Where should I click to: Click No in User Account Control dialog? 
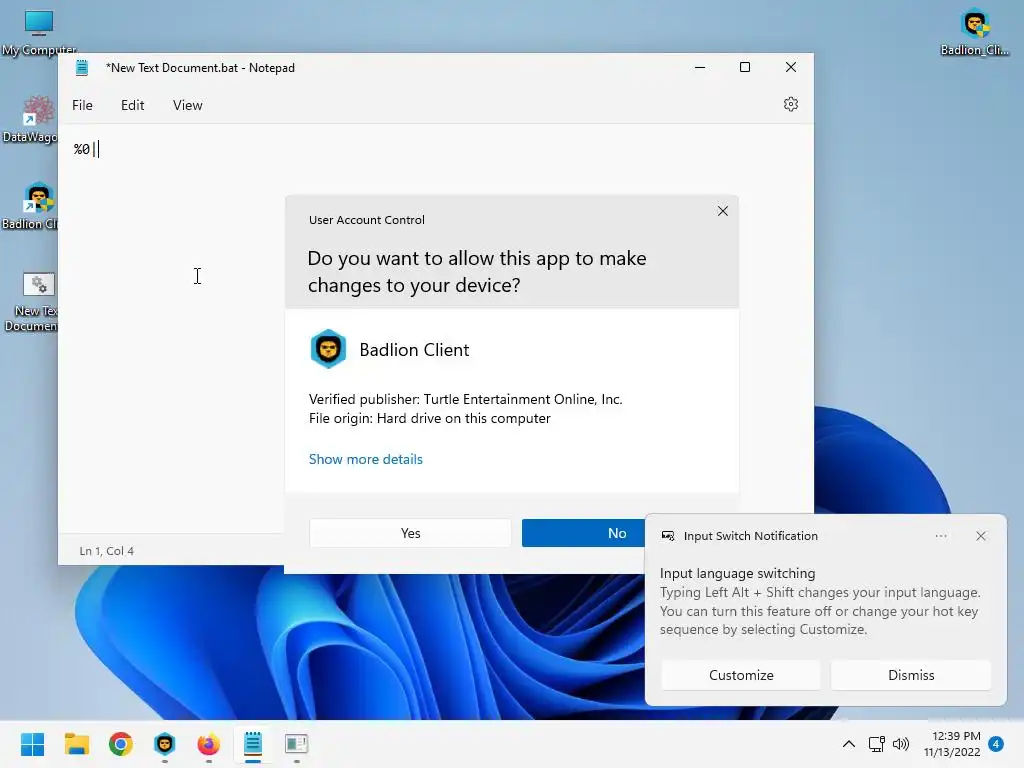[583, 533]
